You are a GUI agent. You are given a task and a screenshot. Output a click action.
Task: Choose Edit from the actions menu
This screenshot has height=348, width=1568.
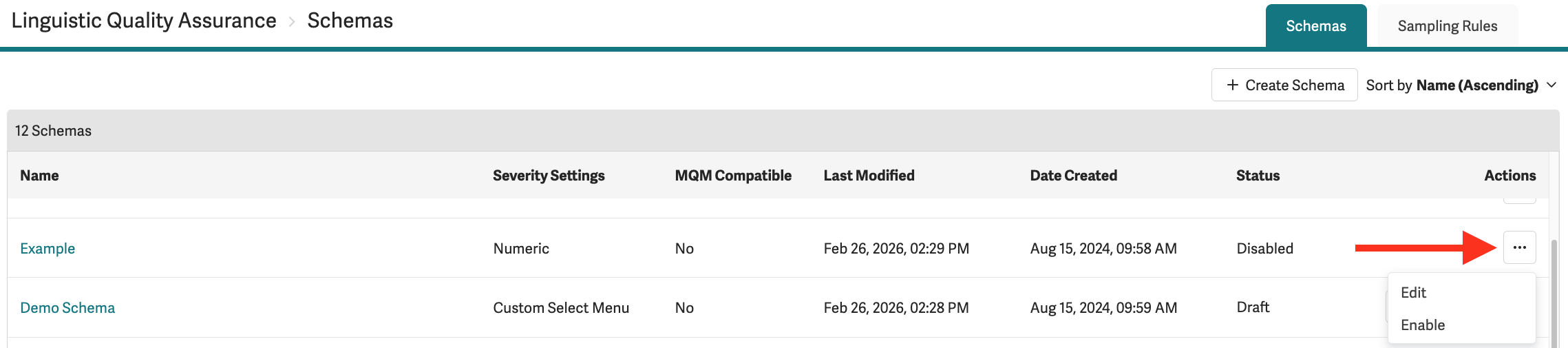click(1413, 292)
